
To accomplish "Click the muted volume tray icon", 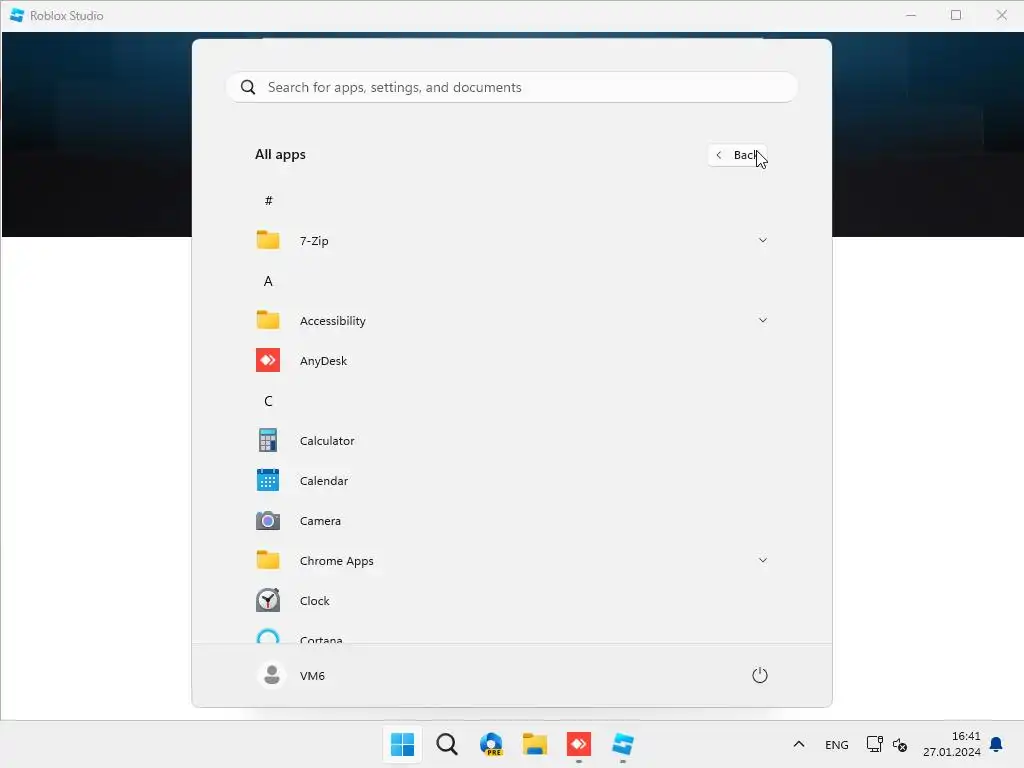I will [x=900, y=744].
